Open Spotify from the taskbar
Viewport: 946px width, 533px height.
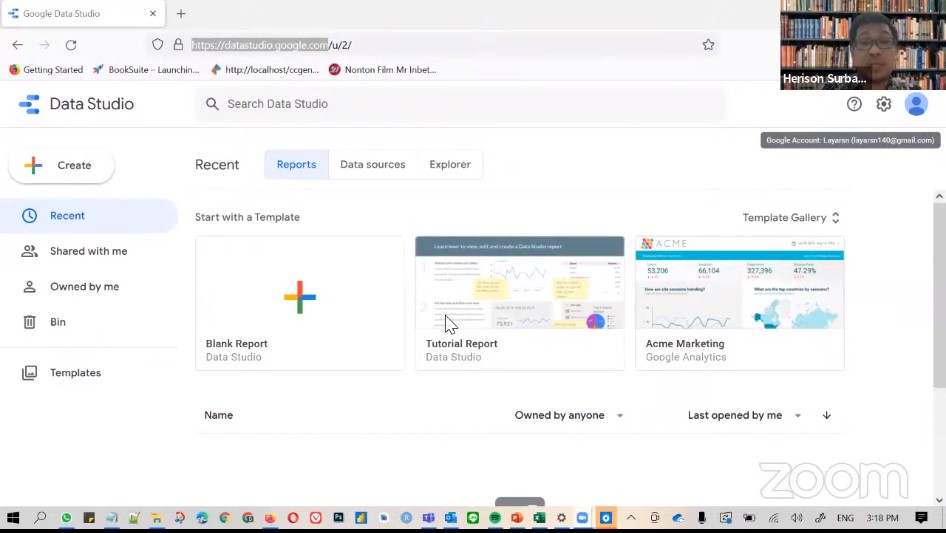click(495, 518)
